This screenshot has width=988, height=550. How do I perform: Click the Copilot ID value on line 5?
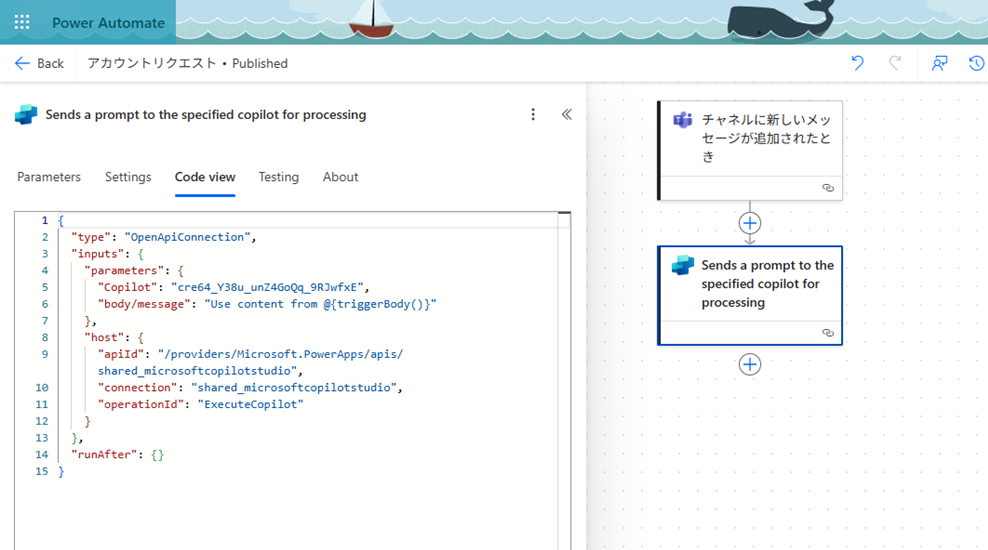[x=267, y=287]
